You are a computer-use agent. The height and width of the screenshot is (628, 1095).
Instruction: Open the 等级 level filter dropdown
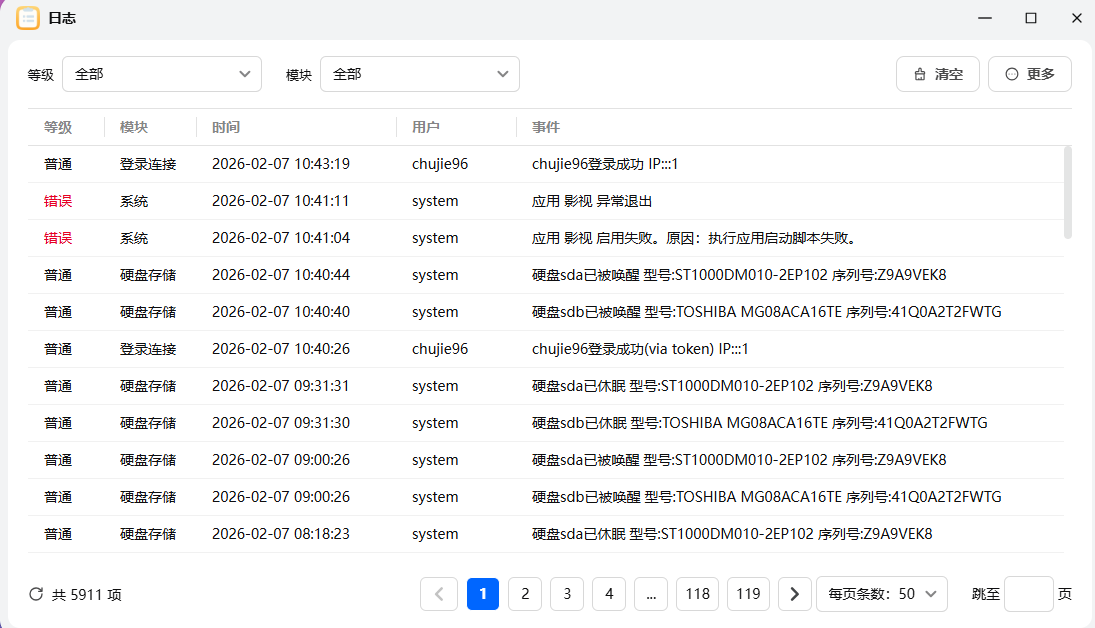161,73
